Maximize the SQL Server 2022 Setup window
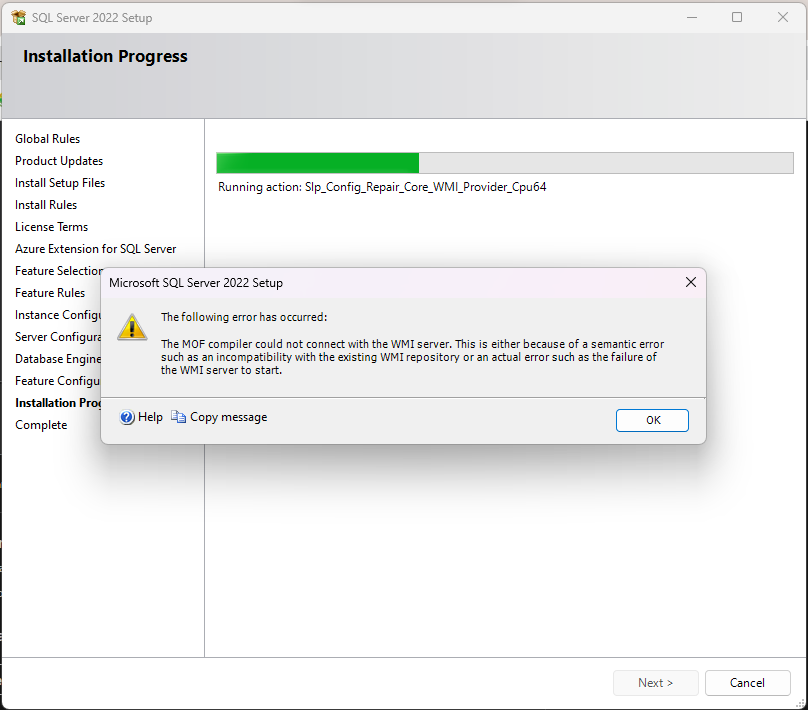 [x=737, y=18]
